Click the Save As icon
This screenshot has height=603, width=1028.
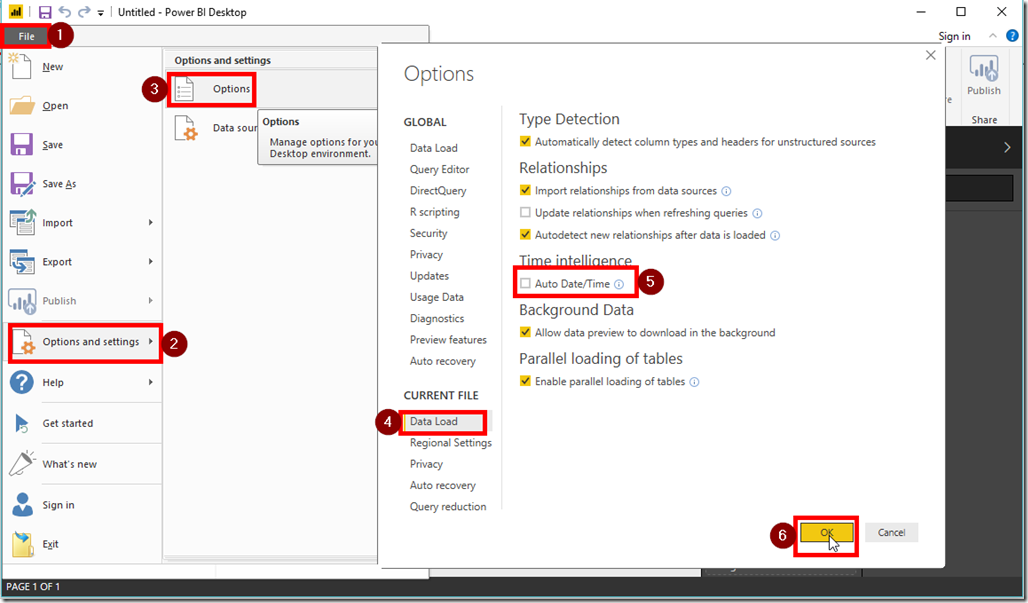[22, 184]
